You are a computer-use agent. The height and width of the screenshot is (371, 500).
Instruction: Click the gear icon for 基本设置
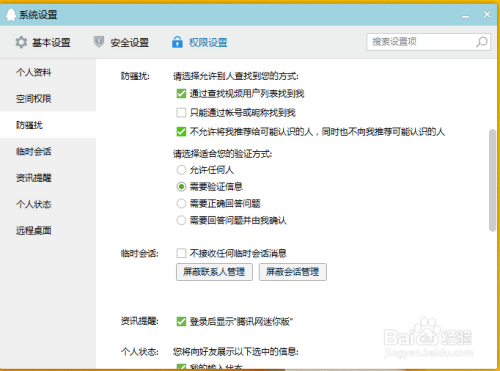[x=21, y=42]
